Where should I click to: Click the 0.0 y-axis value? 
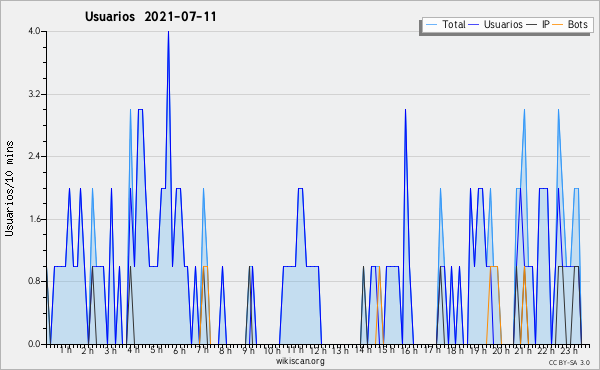(34, 344)
